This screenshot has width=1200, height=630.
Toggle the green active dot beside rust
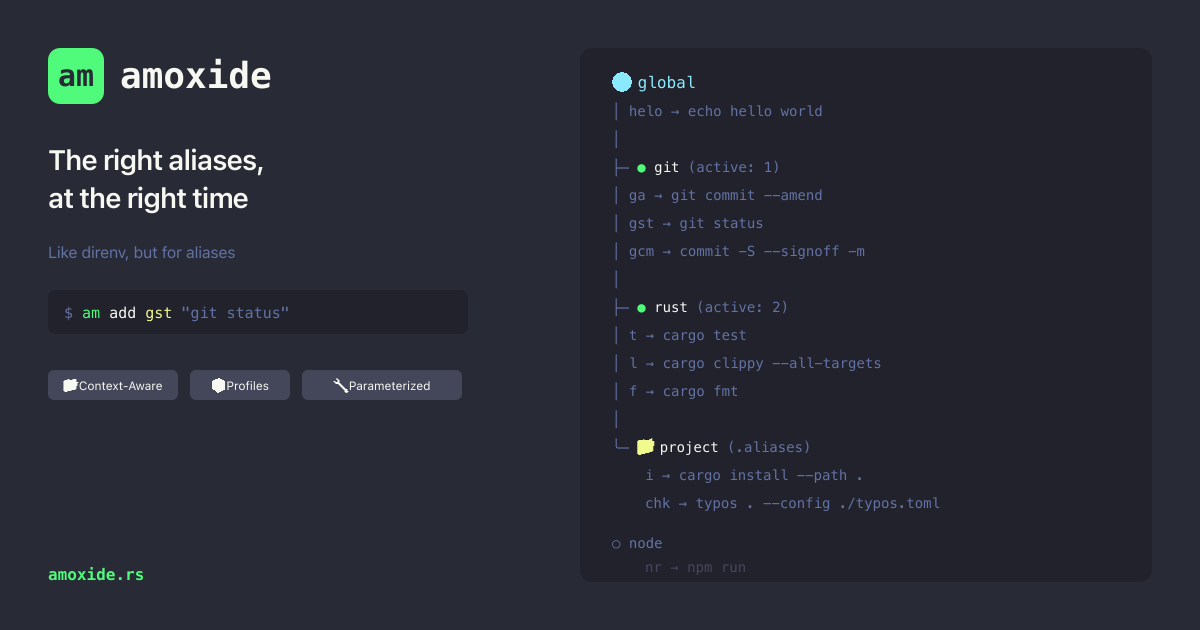(641, 307)
